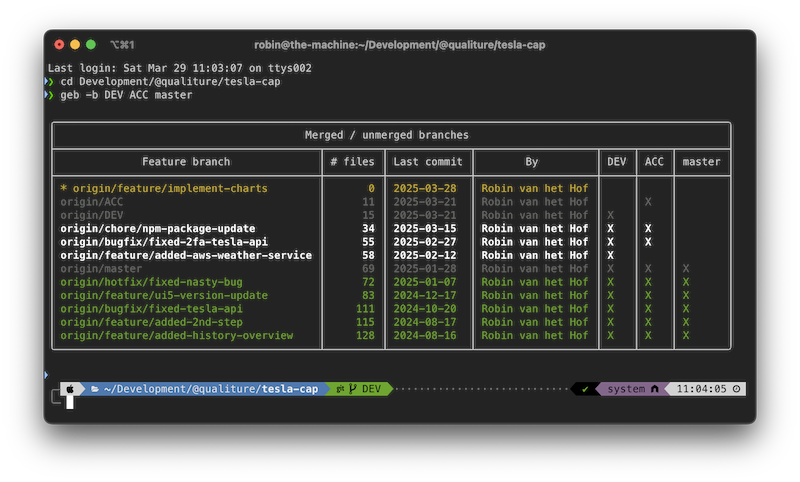The image size is (800, 482).
Task: Click the file count 34
Action: 368,229
